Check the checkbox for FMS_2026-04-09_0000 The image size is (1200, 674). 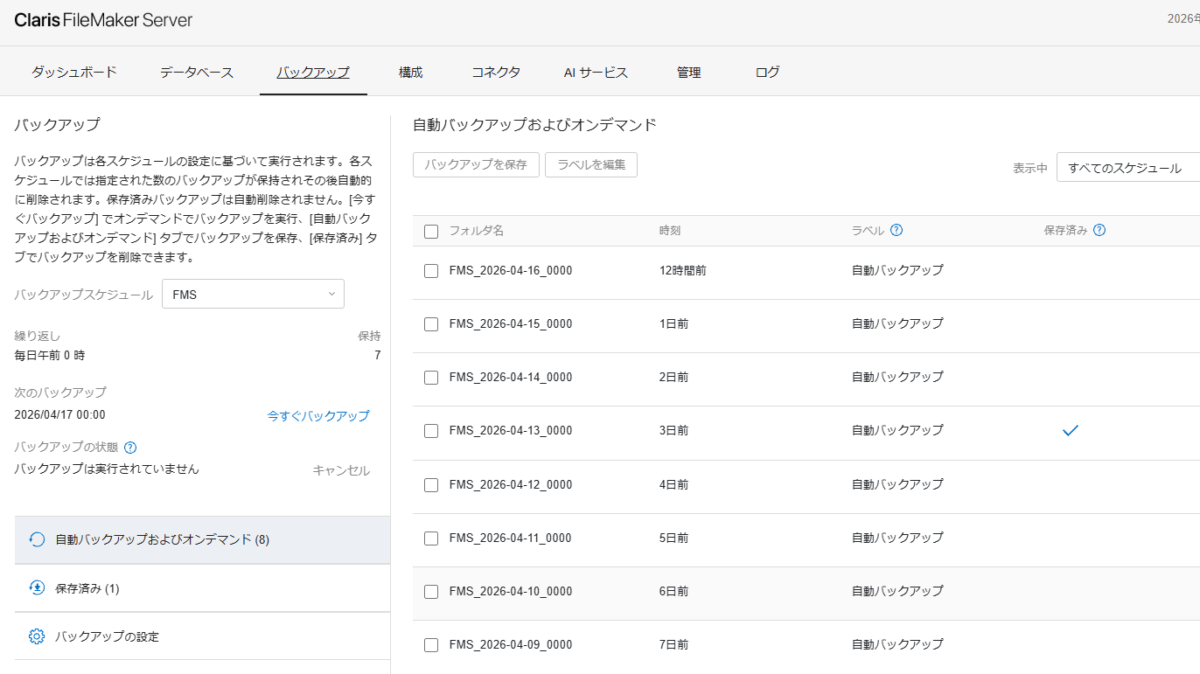431,644
